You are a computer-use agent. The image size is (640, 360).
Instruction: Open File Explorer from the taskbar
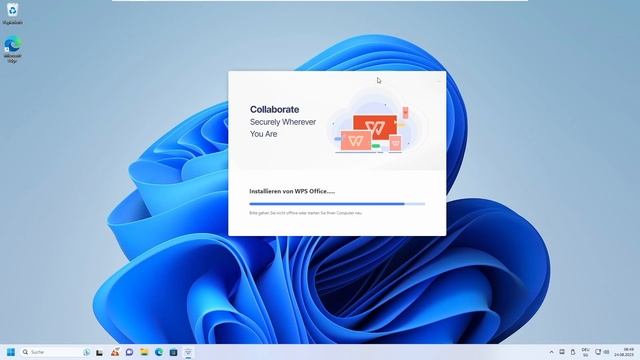(144, 352)
